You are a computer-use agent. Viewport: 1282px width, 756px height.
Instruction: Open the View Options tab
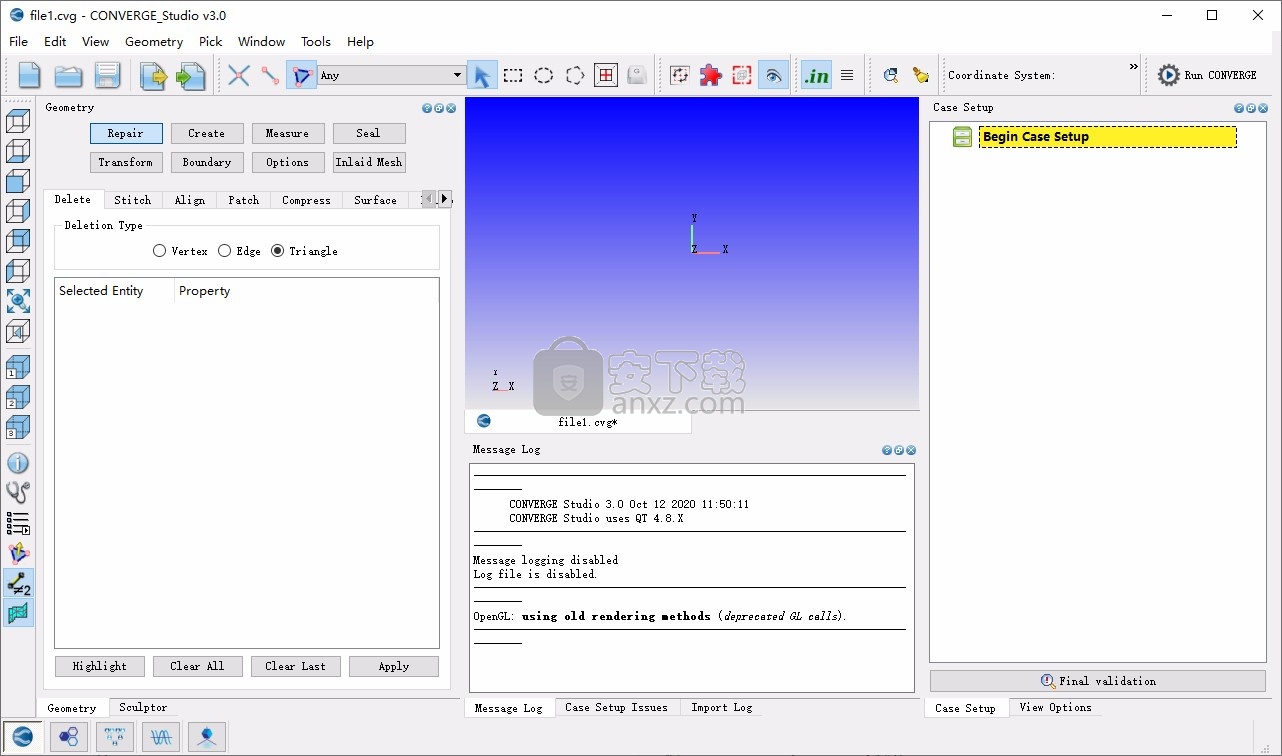(x=1055, y=707)
